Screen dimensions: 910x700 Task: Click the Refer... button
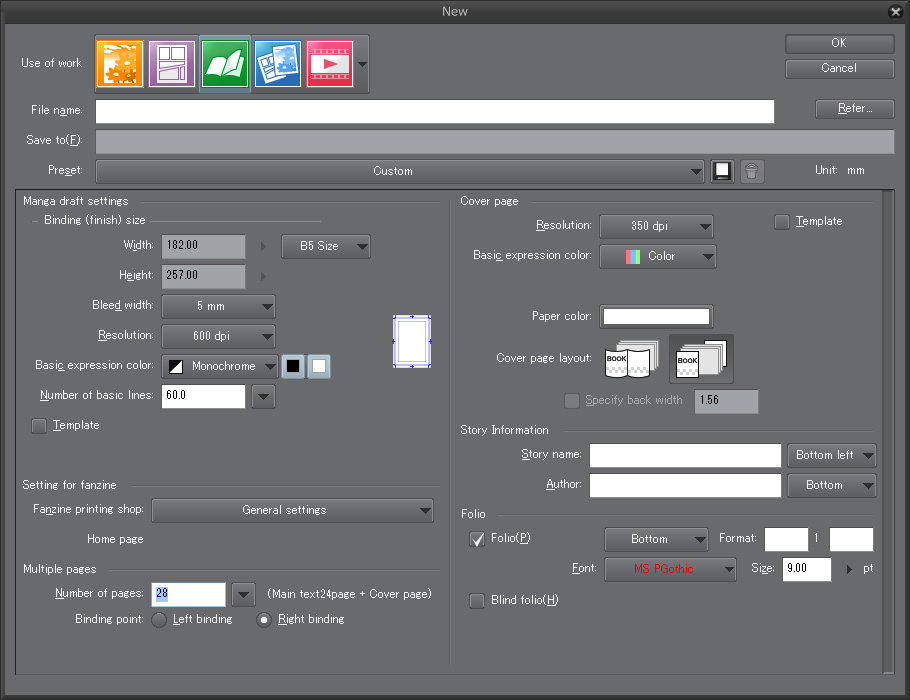coord(854,109)
